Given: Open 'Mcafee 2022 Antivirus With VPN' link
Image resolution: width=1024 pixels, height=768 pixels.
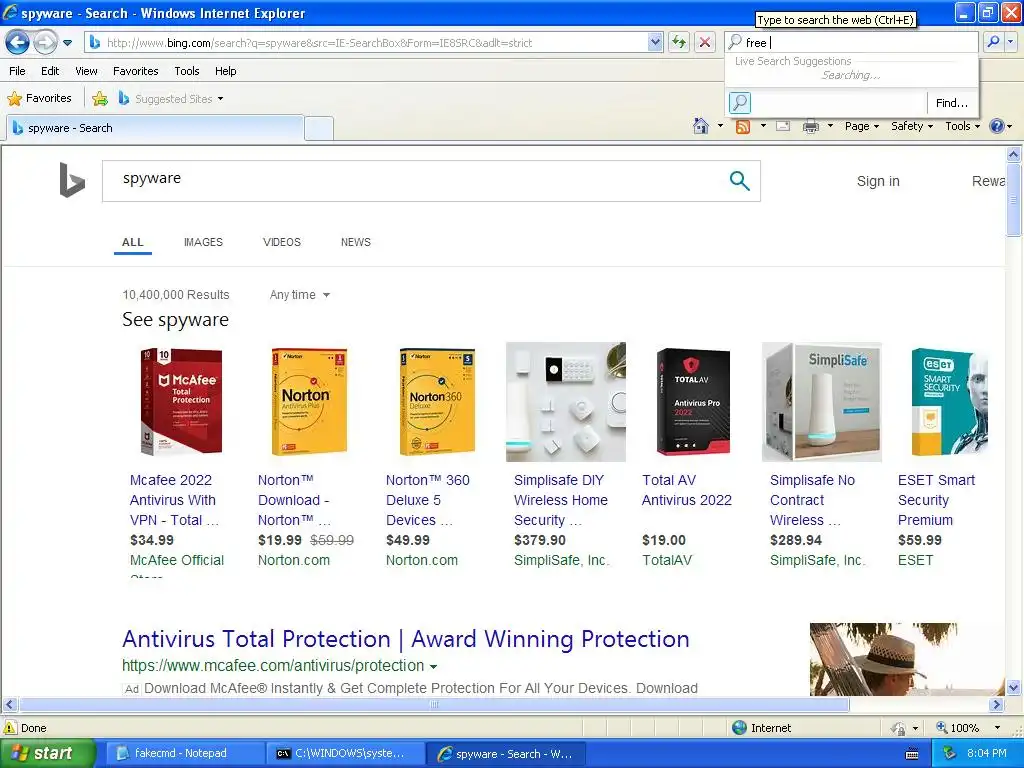Looking at the screenshot, I should (174, 500).
